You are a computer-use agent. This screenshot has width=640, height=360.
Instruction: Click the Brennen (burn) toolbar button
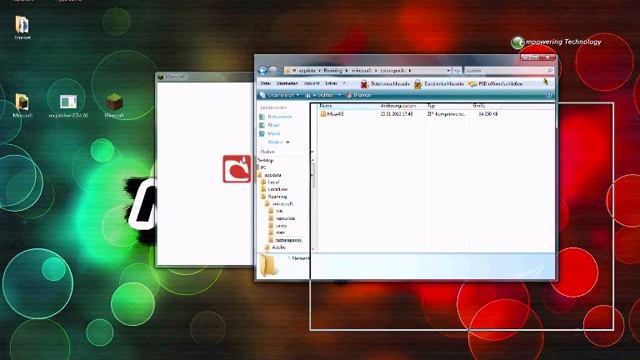[x=359, y=95]
